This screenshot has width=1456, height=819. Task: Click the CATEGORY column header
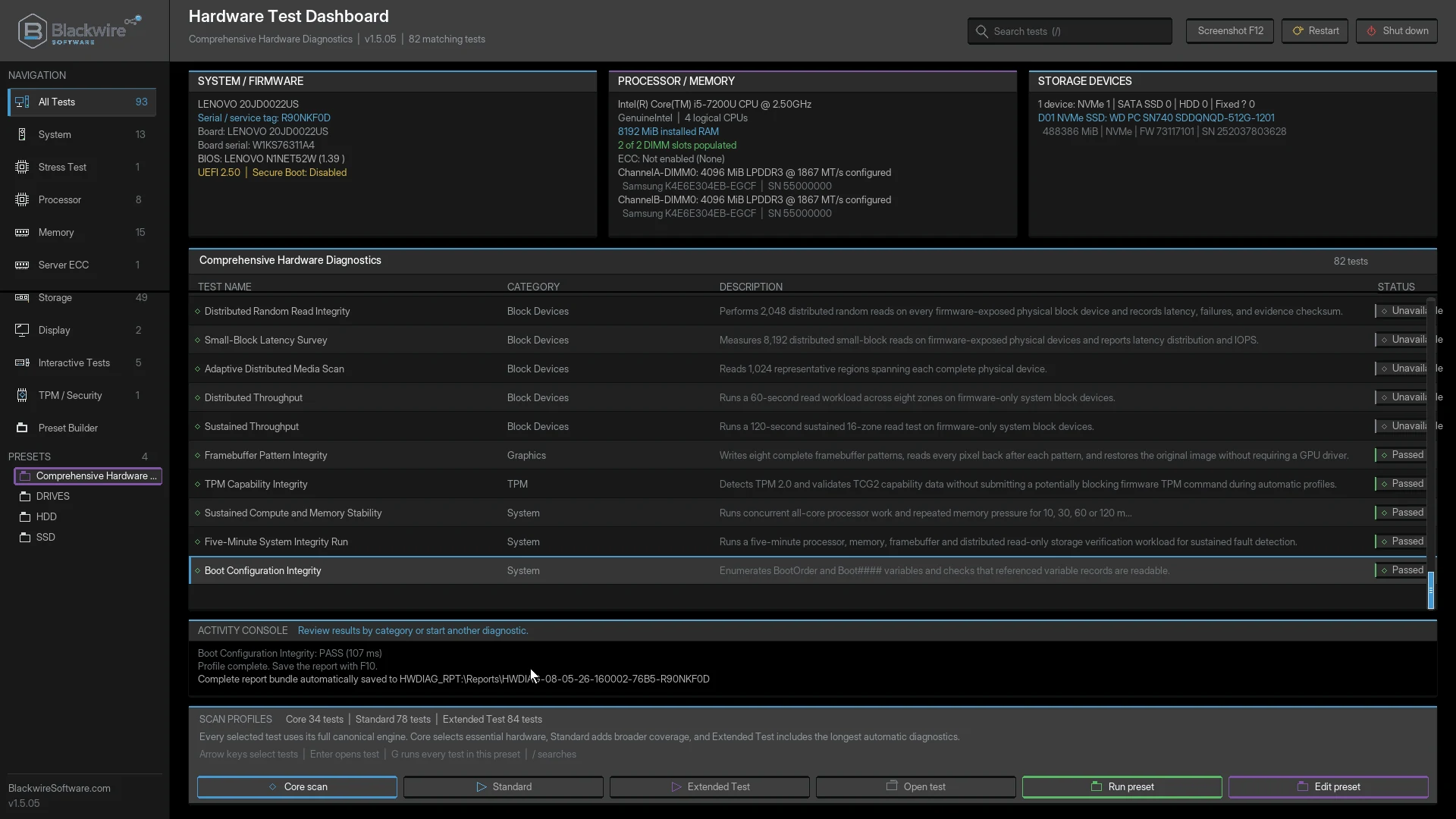(533, 287)
